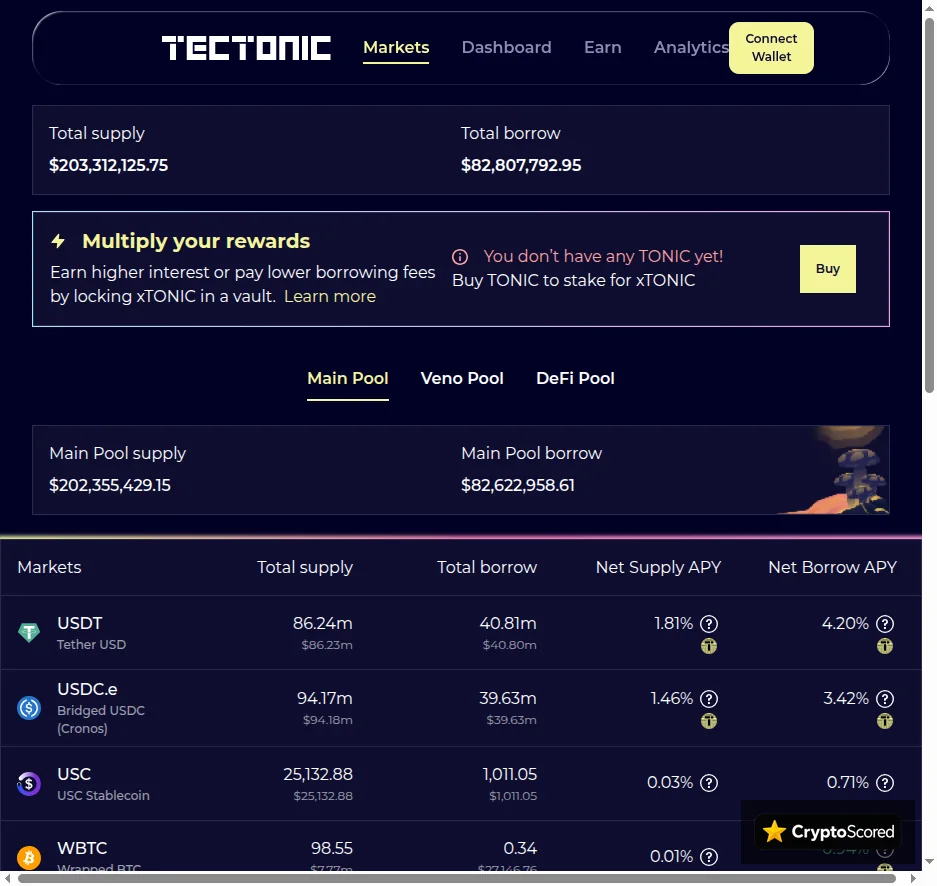Click USDT total supply value 86.24m
This screenshot has width=937, height=886.
point(323,623)
